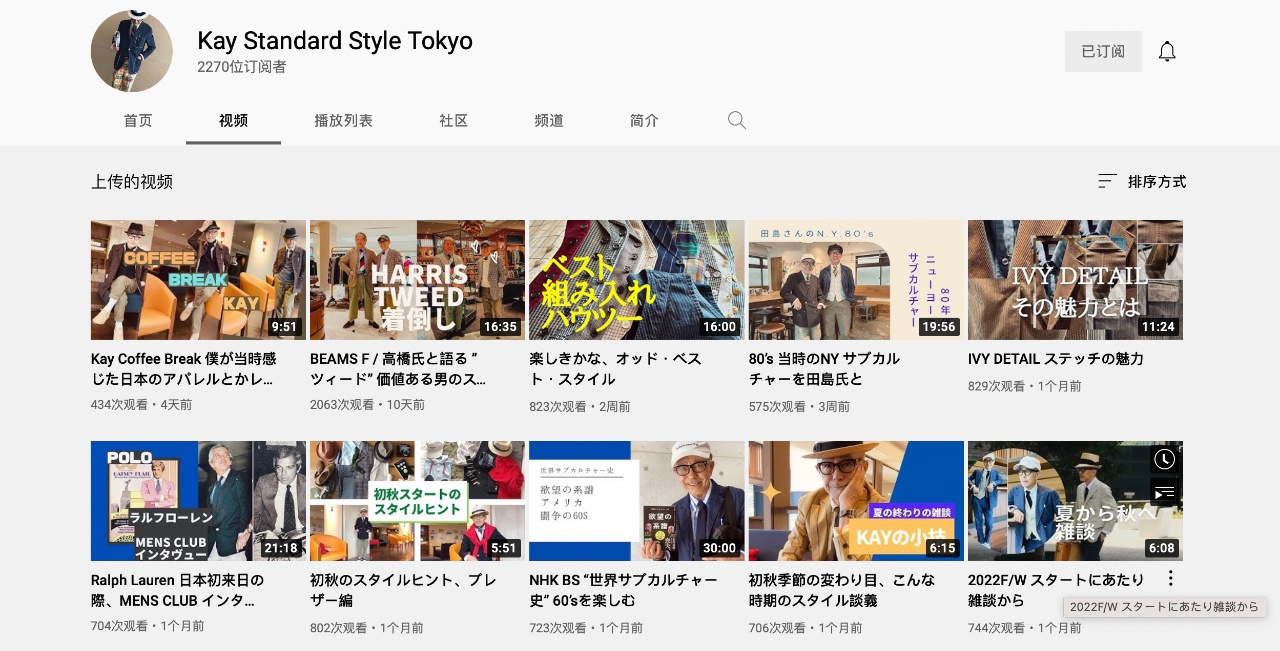Play the 30:00 NHK BS thumbnail
1280x651 pixels.
pyautogui.click(x=636, y=501)
